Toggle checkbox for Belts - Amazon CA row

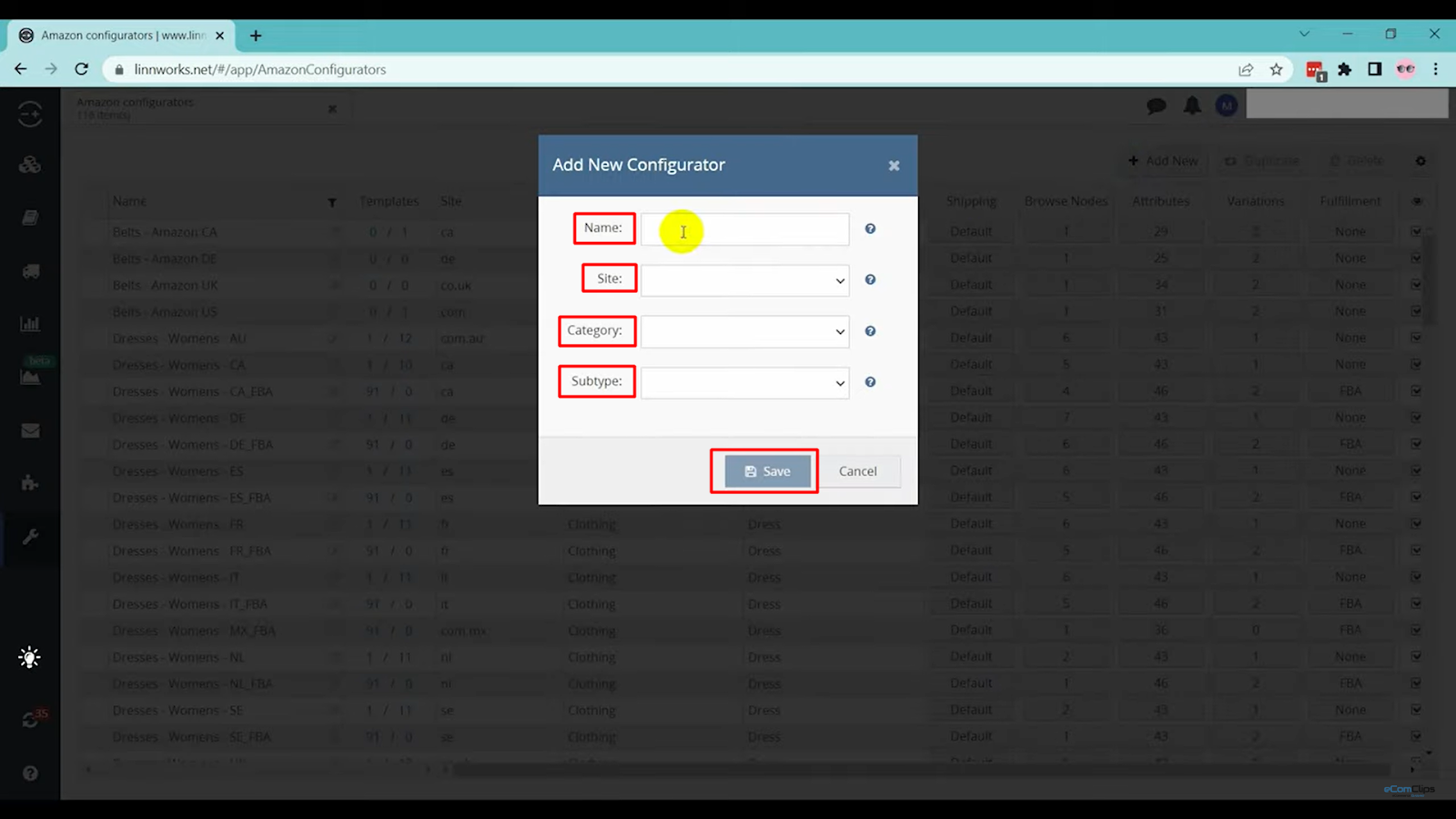pos(1416,232)
